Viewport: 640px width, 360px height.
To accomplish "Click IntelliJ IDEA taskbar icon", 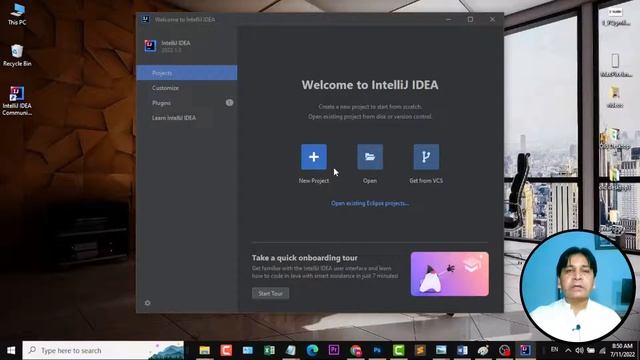I will pos(525,350).
